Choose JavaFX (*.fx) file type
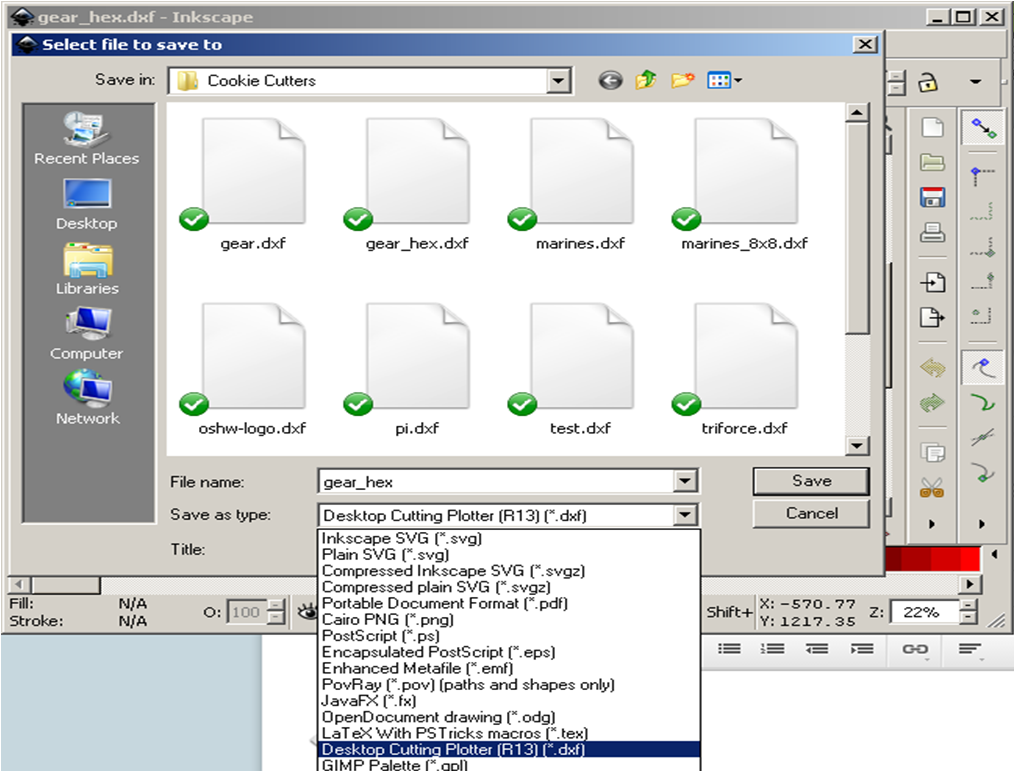This screenshot has height=772, width=1015. coord(509,700)
